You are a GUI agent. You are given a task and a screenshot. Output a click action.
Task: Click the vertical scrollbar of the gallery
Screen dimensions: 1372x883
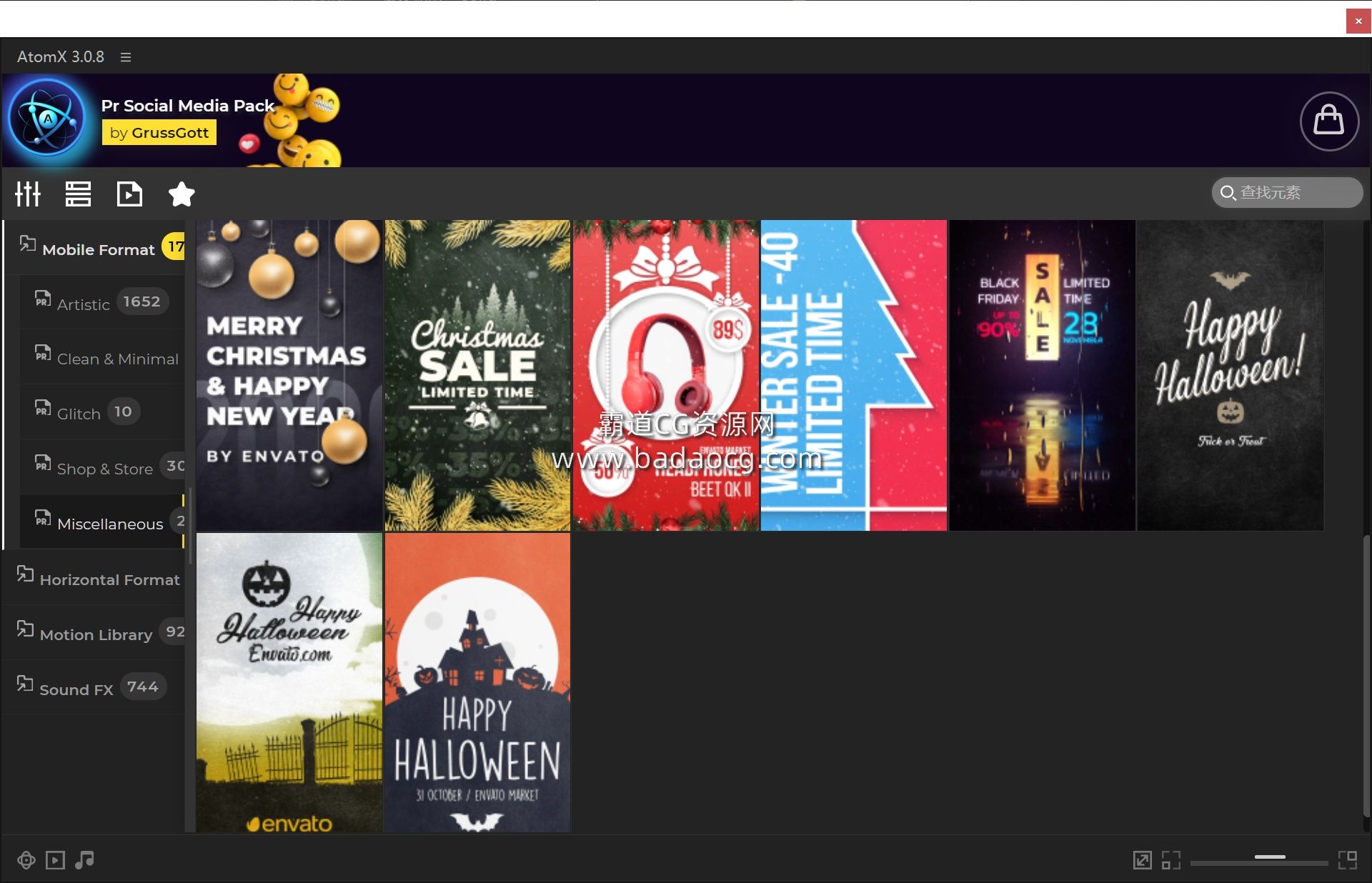1366,675
